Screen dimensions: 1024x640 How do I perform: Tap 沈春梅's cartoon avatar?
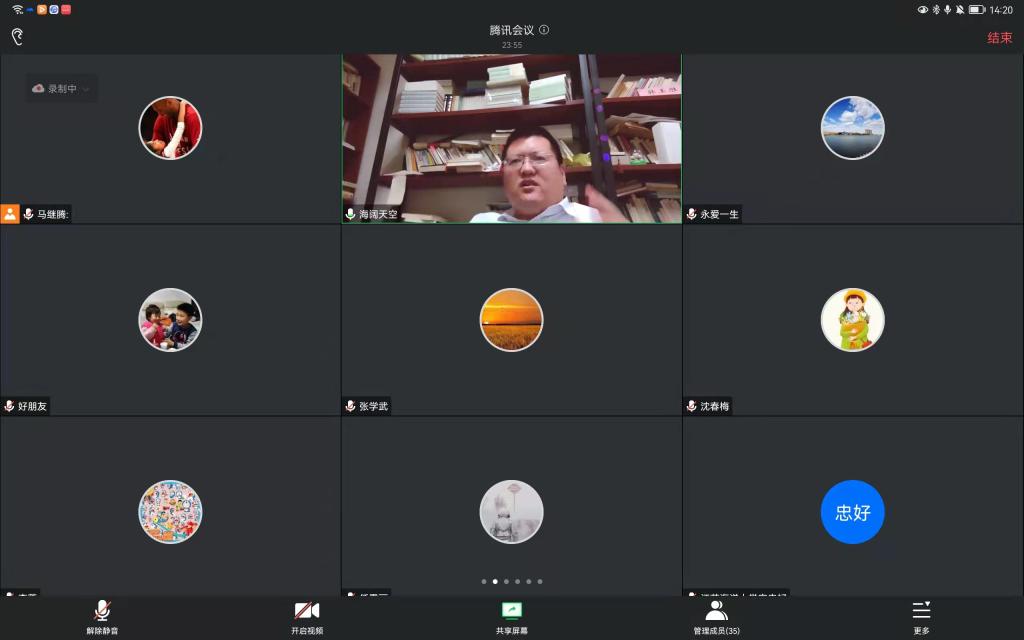click(x=852, y=320)
